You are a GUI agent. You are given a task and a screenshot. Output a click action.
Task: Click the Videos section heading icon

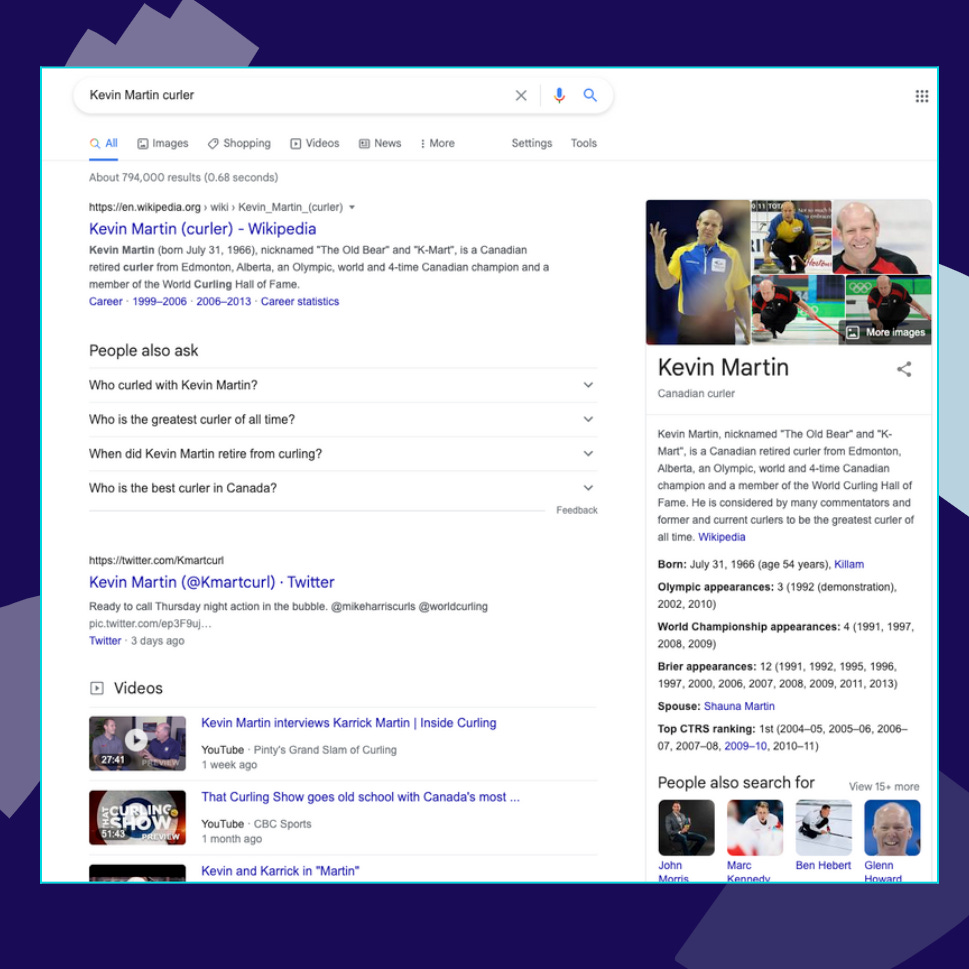(97, 688)
